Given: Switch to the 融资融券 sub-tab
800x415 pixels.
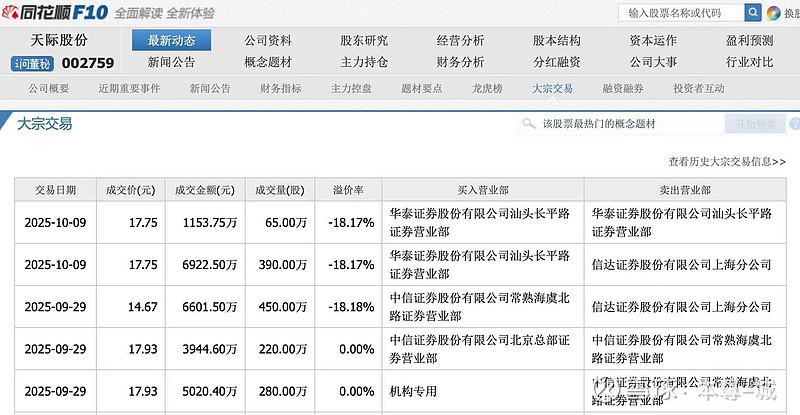Looking at the screenshot, I should click(x=623, y=88).
